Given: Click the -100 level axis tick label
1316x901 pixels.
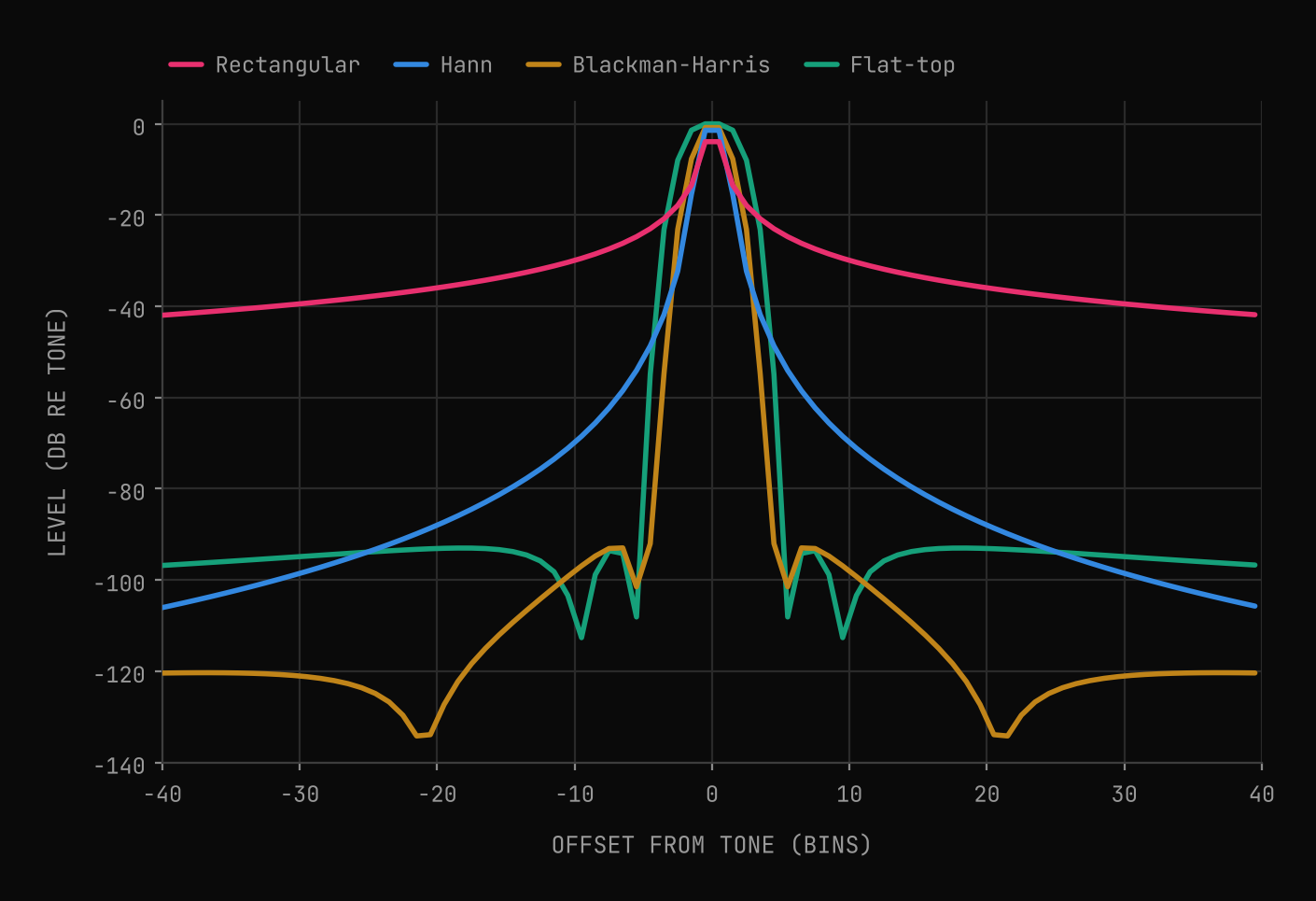Looking at the screenshot, I should tap(119, 583).
